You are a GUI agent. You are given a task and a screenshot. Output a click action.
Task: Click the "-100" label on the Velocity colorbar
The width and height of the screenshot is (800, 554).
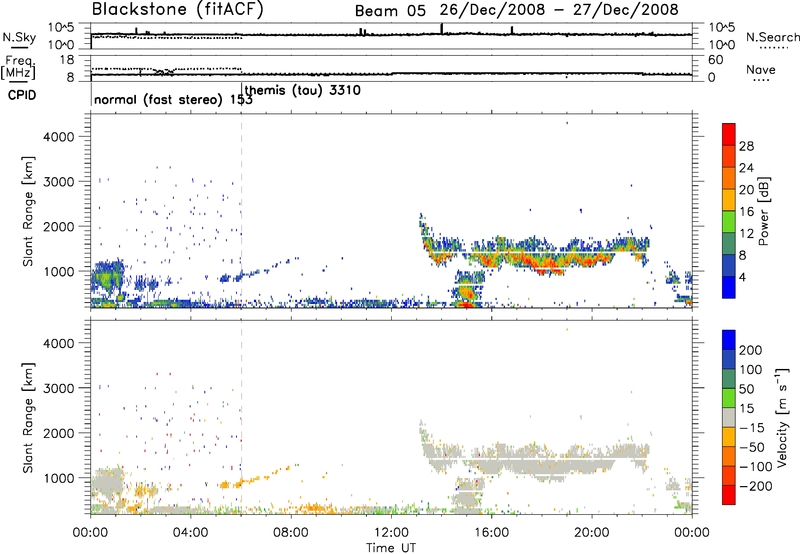[x=755, y=467]
